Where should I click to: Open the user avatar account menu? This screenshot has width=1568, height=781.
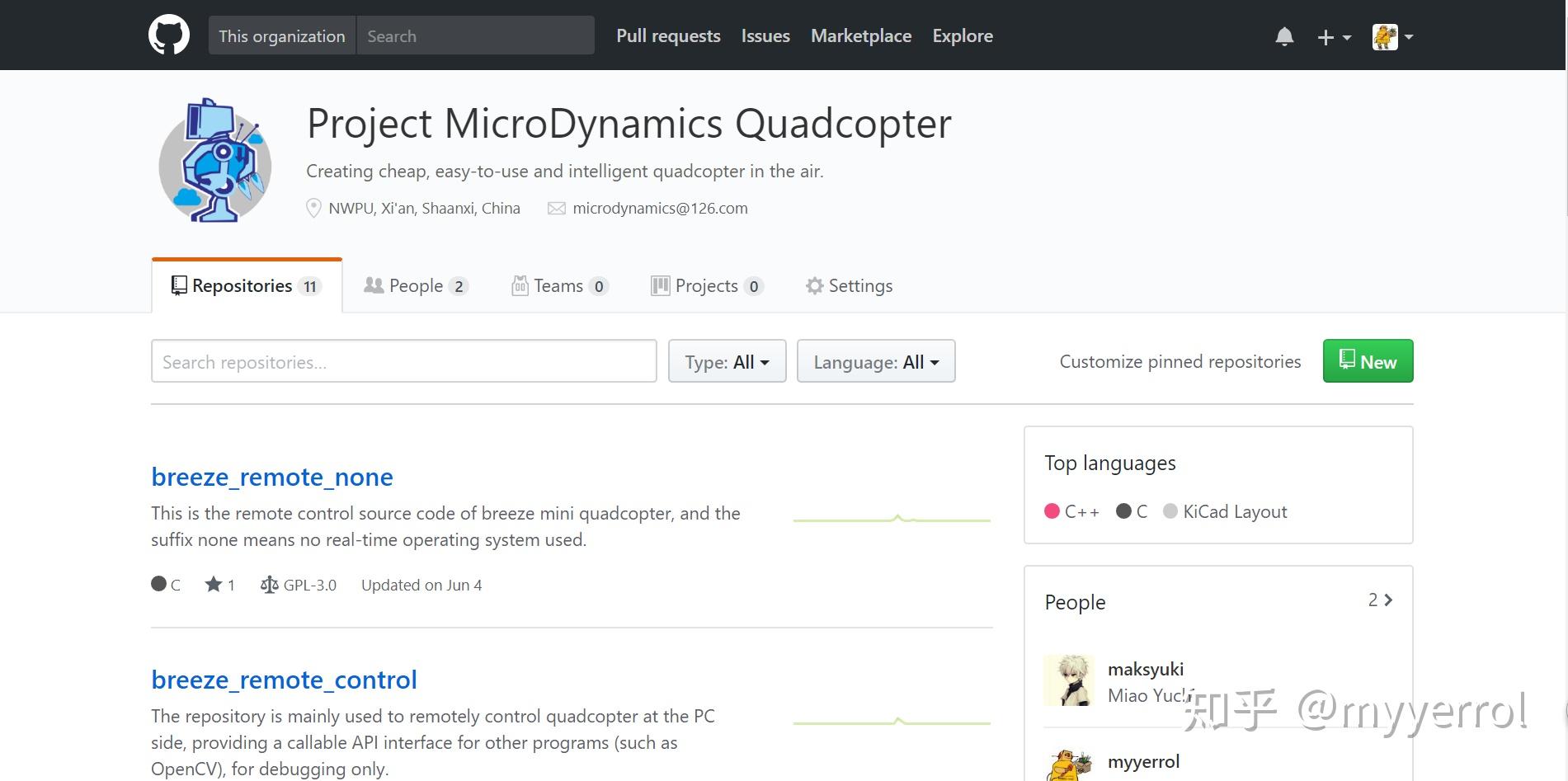1392,37
